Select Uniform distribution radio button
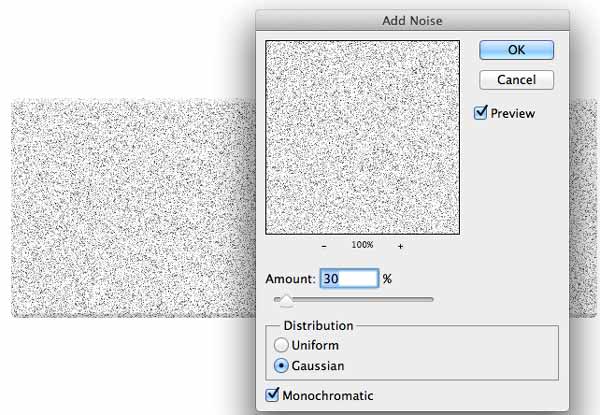This screenshot has height=415, width=600. (281, 345)
